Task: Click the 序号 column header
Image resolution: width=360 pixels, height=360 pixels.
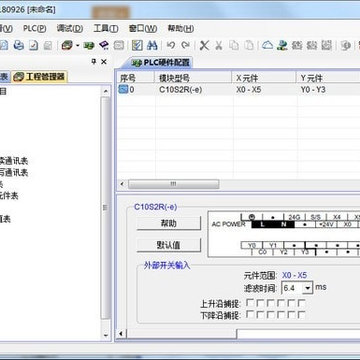Action: coord(135,78)
